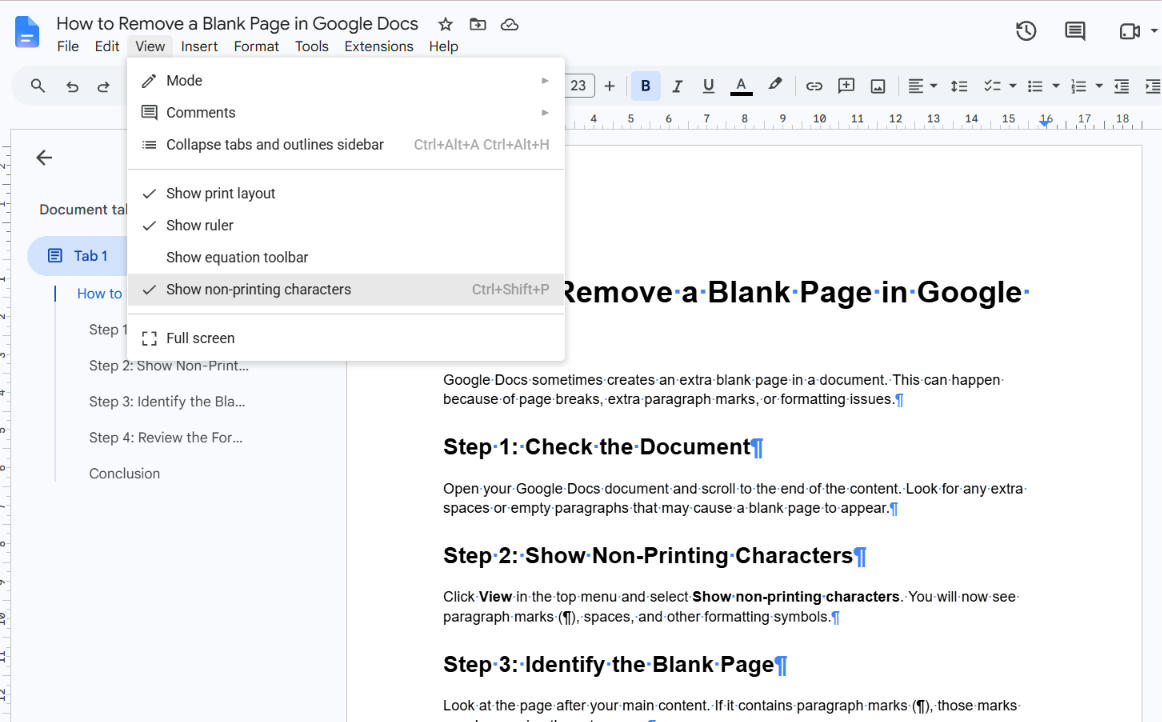Image resolution: width=1162 pixels, height=722 pixels.
Task: Open video call options dropdown arrow
Action: (1154, 31)
